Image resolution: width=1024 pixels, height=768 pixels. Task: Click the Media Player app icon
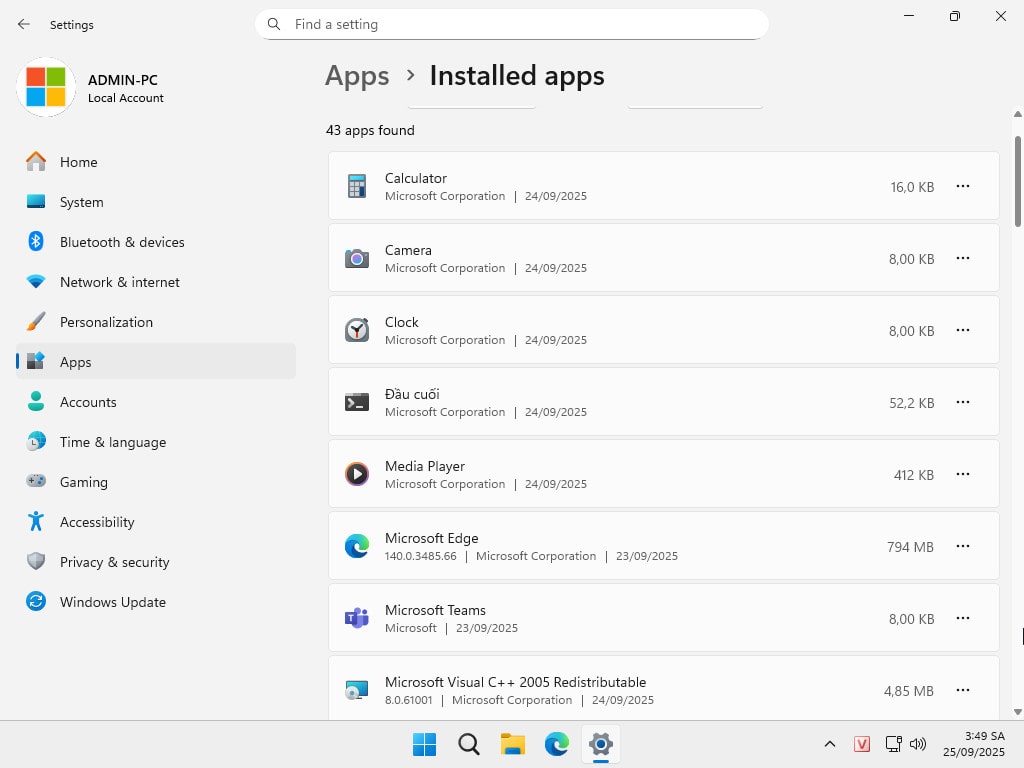click(357, 474)
